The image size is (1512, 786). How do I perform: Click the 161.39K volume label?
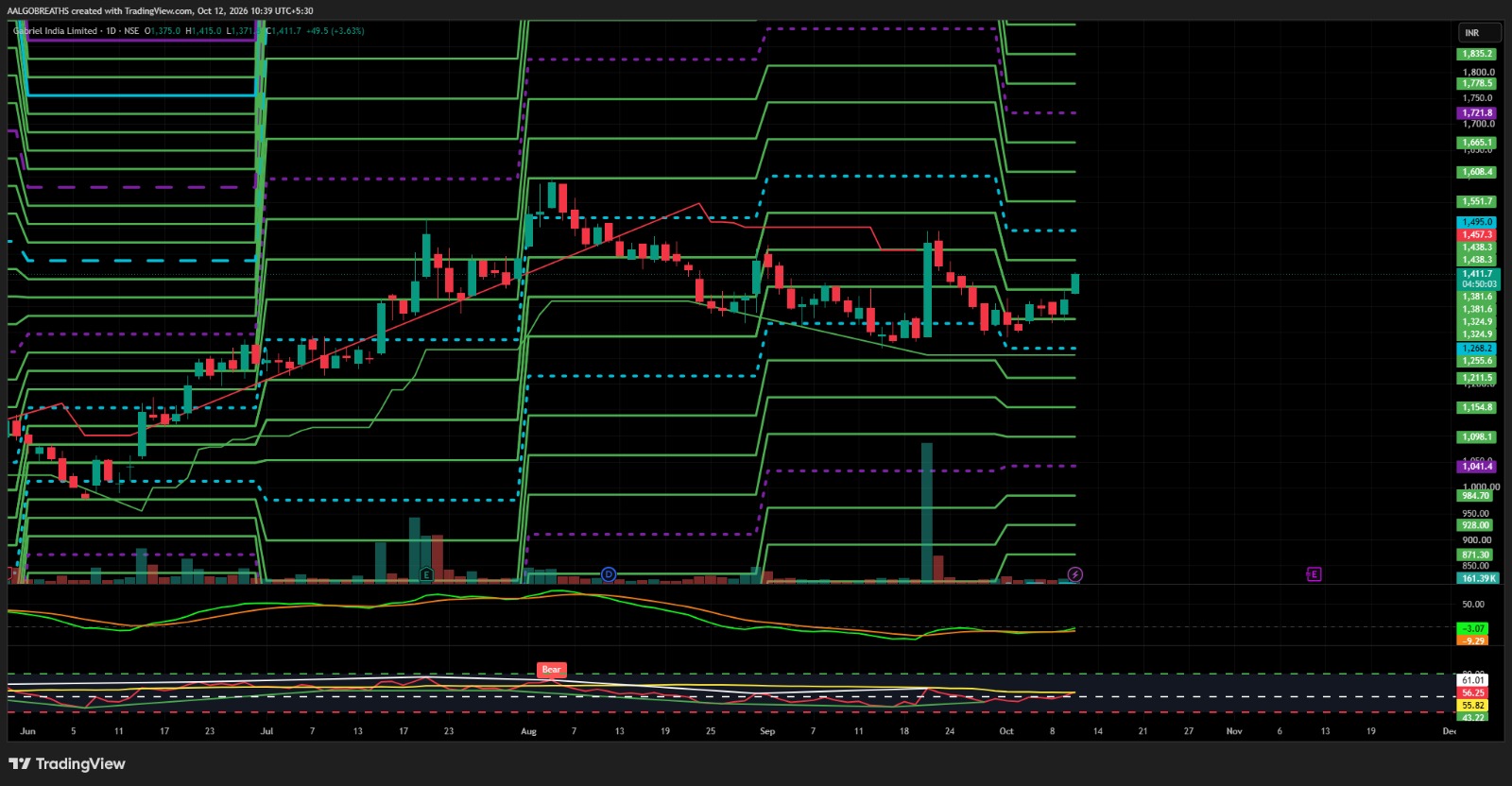point(1478,578)
